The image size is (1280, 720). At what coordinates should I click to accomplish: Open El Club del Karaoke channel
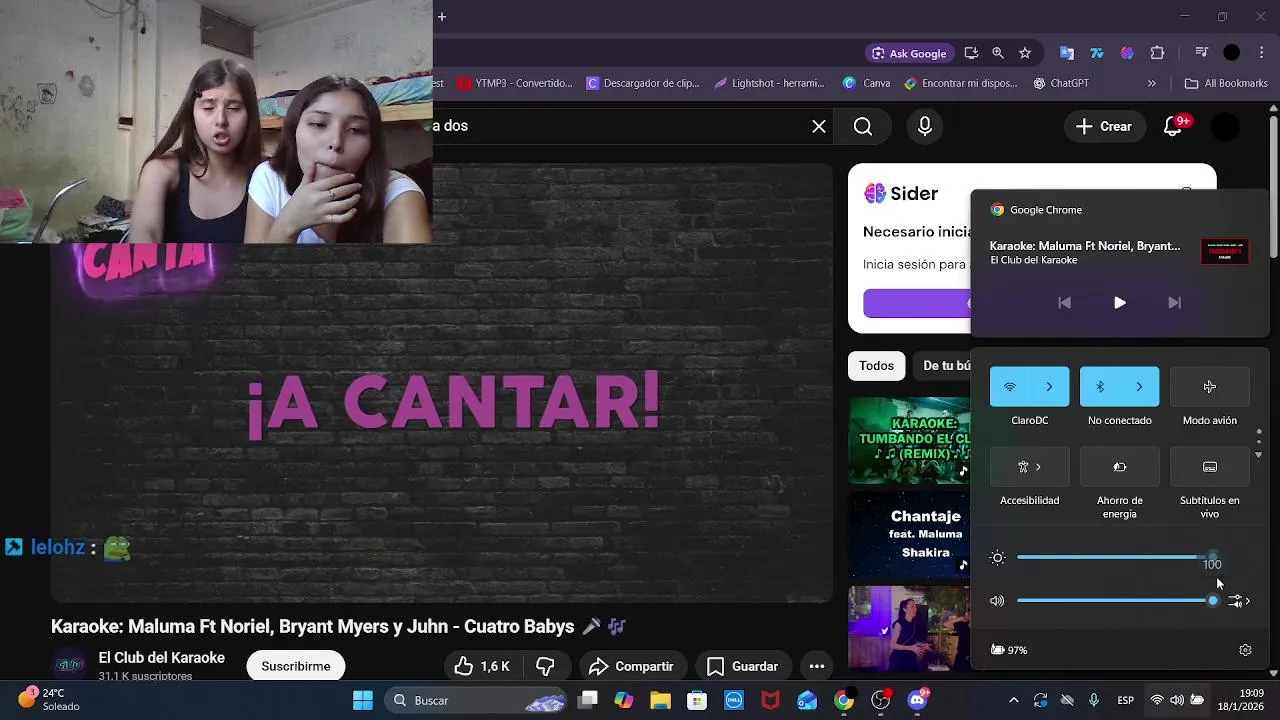(162, 658)
